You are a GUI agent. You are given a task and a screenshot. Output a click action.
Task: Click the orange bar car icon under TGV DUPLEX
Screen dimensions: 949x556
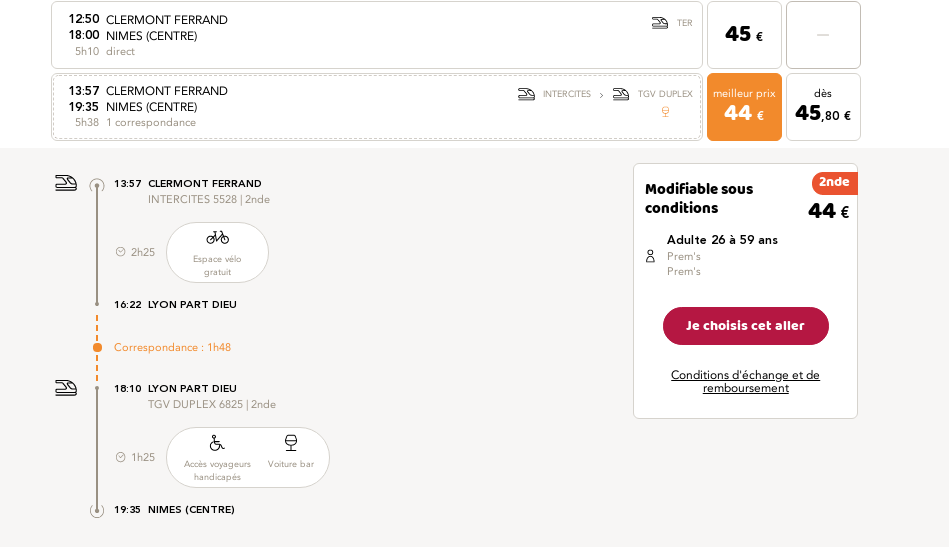(665, 111)
